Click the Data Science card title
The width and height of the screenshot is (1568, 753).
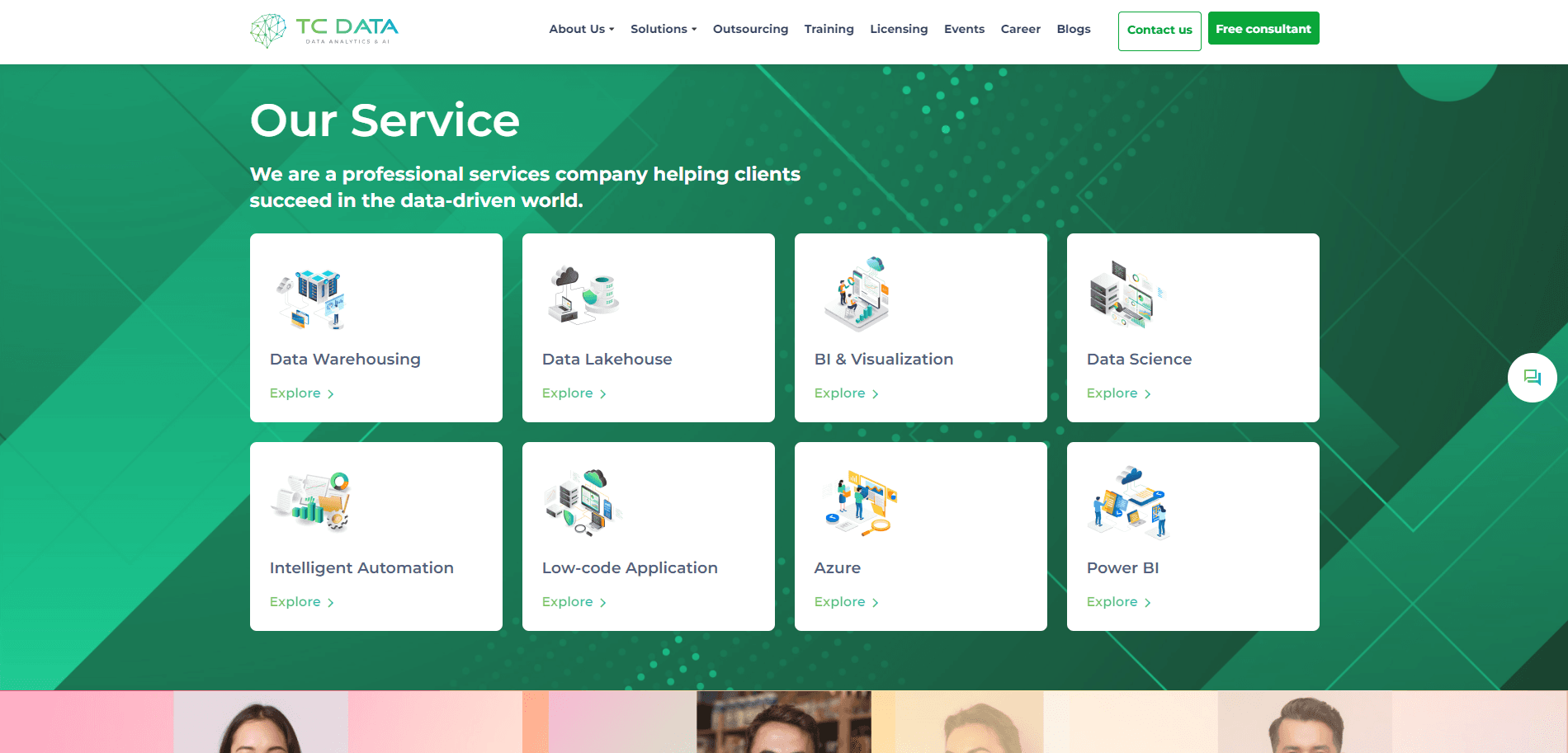point(1139,360)
